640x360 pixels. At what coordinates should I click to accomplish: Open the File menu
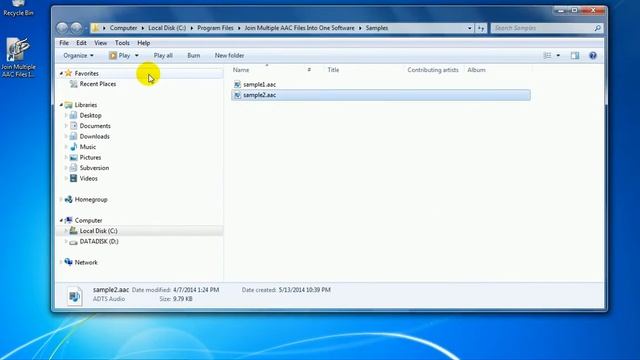click(64, 43)
